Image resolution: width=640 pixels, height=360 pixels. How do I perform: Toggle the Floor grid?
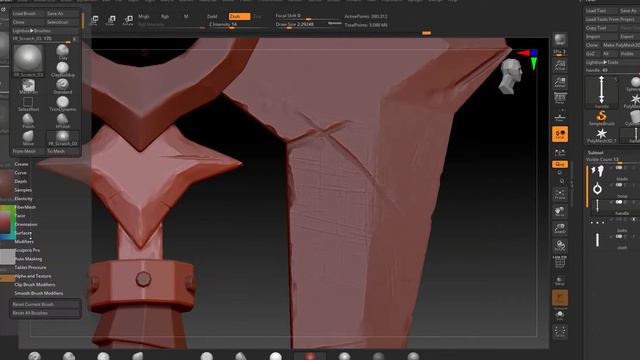pos(560,117)
